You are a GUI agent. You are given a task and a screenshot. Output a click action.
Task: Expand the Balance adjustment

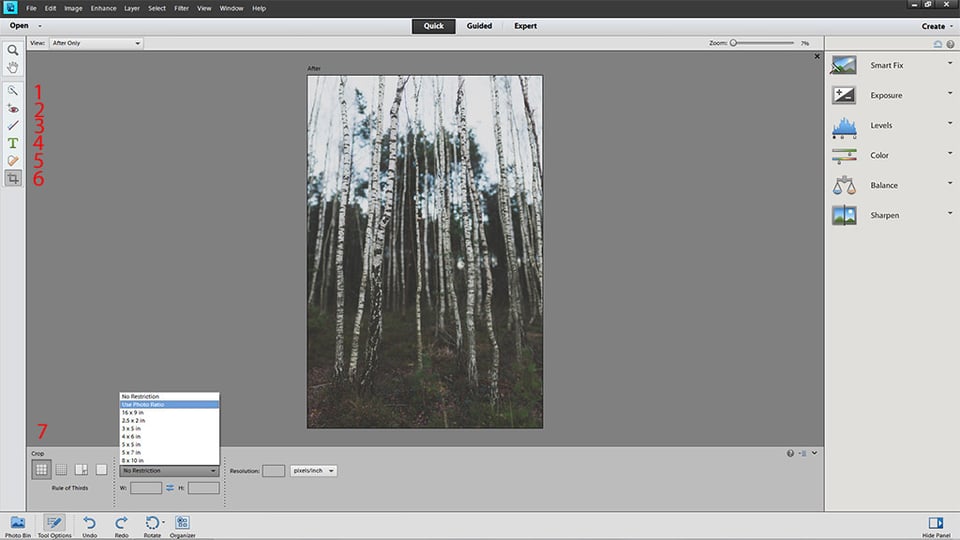coord(950,183)
